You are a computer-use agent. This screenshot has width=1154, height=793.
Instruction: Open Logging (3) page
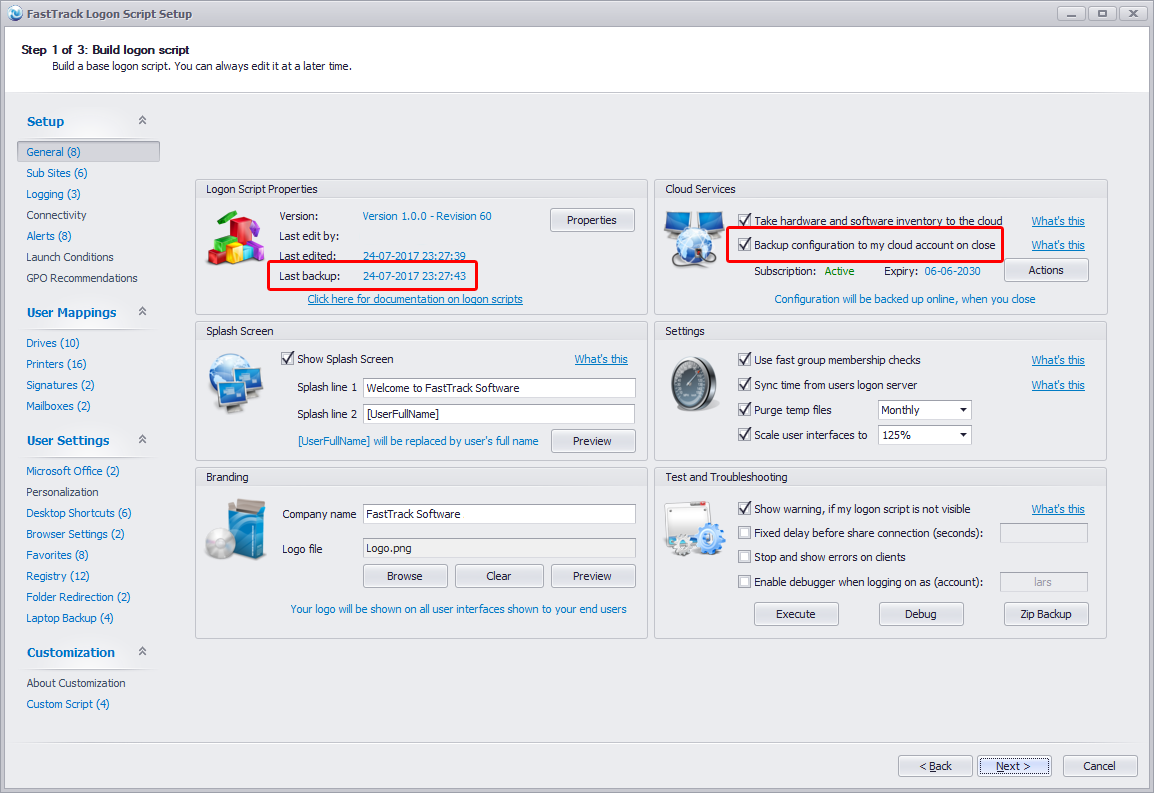53,194
